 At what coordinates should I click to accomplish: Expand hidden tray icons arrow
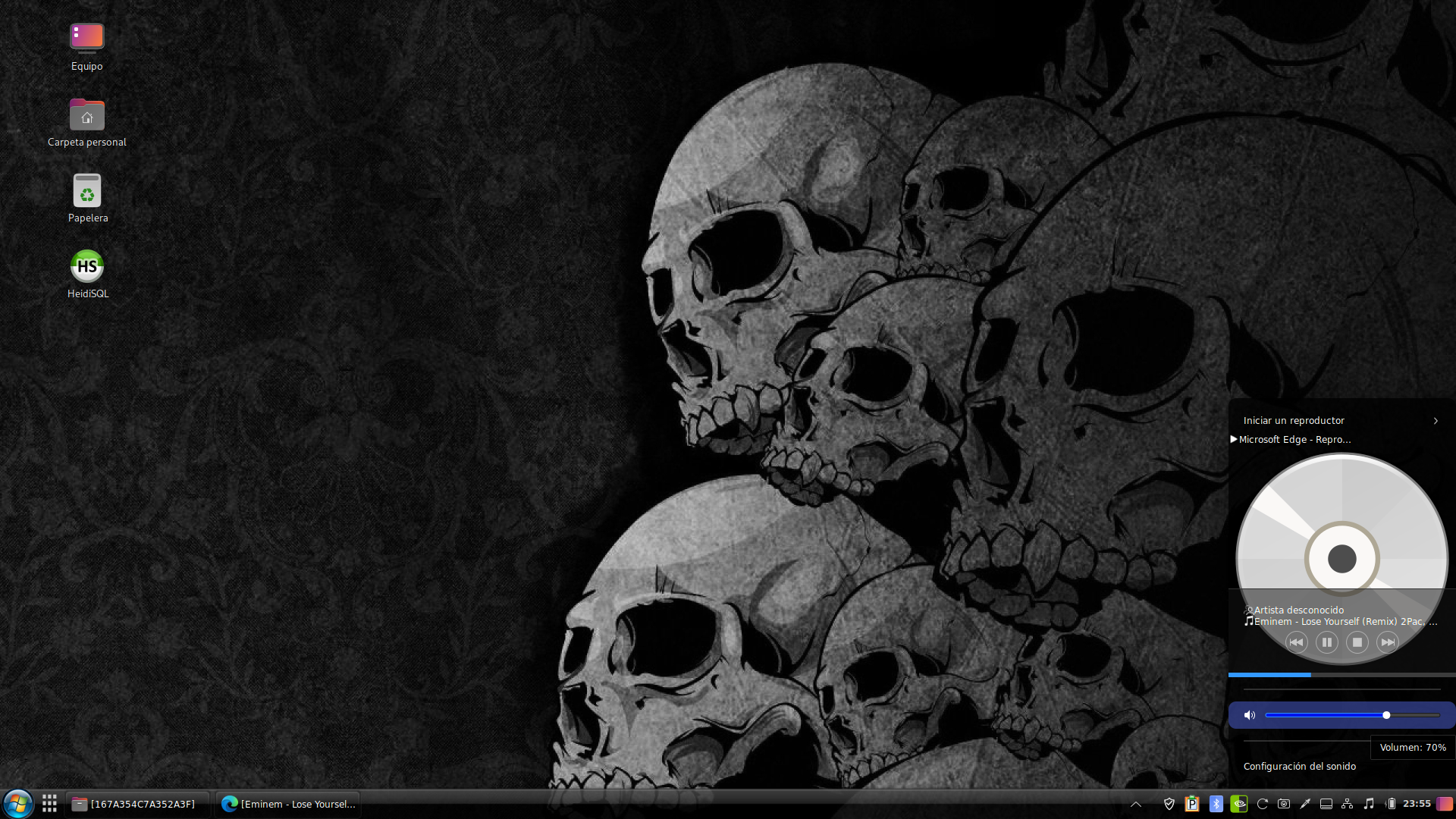1136,804
